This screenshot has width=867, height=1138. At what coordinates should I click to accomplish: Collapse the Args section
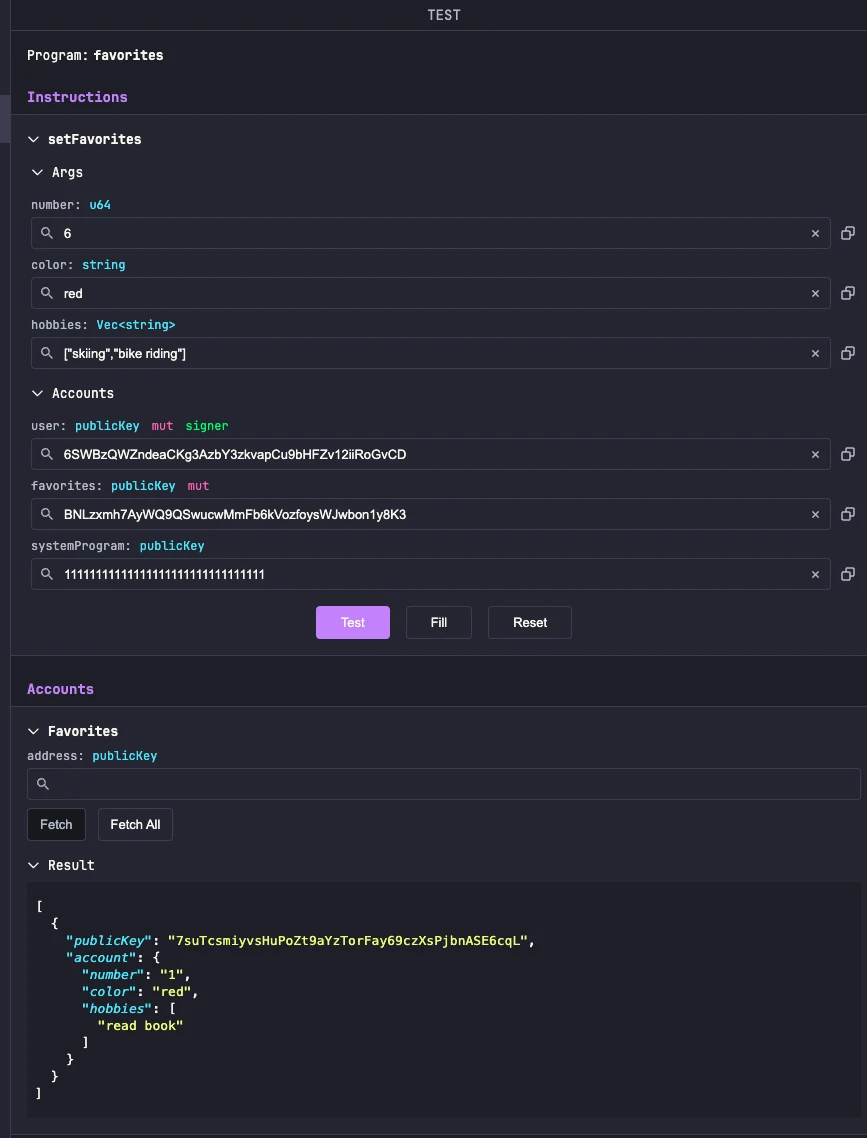[x=38, y=172]
